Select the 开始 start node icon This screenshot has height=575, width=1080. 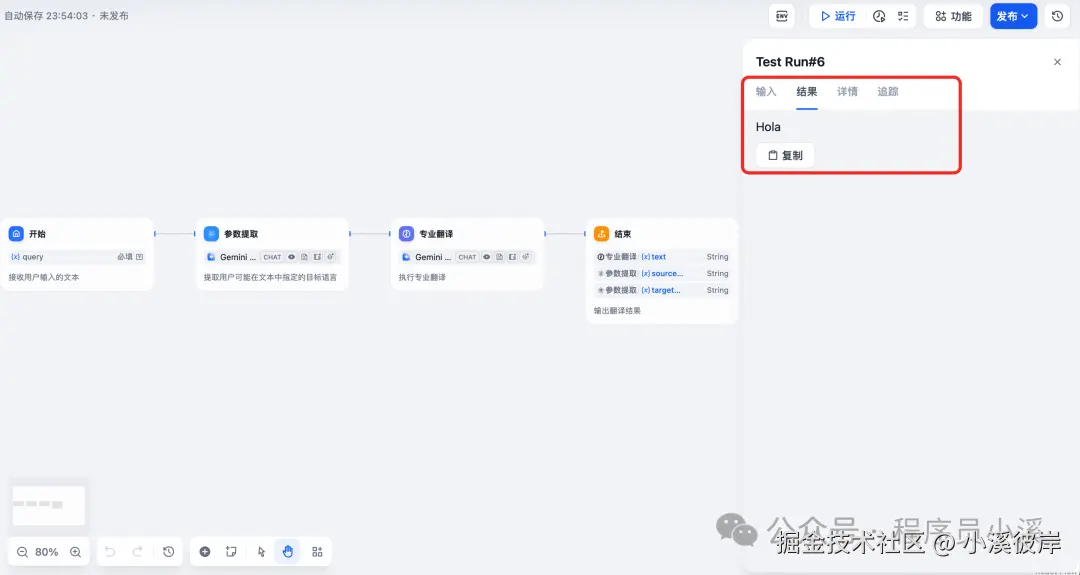17,233
